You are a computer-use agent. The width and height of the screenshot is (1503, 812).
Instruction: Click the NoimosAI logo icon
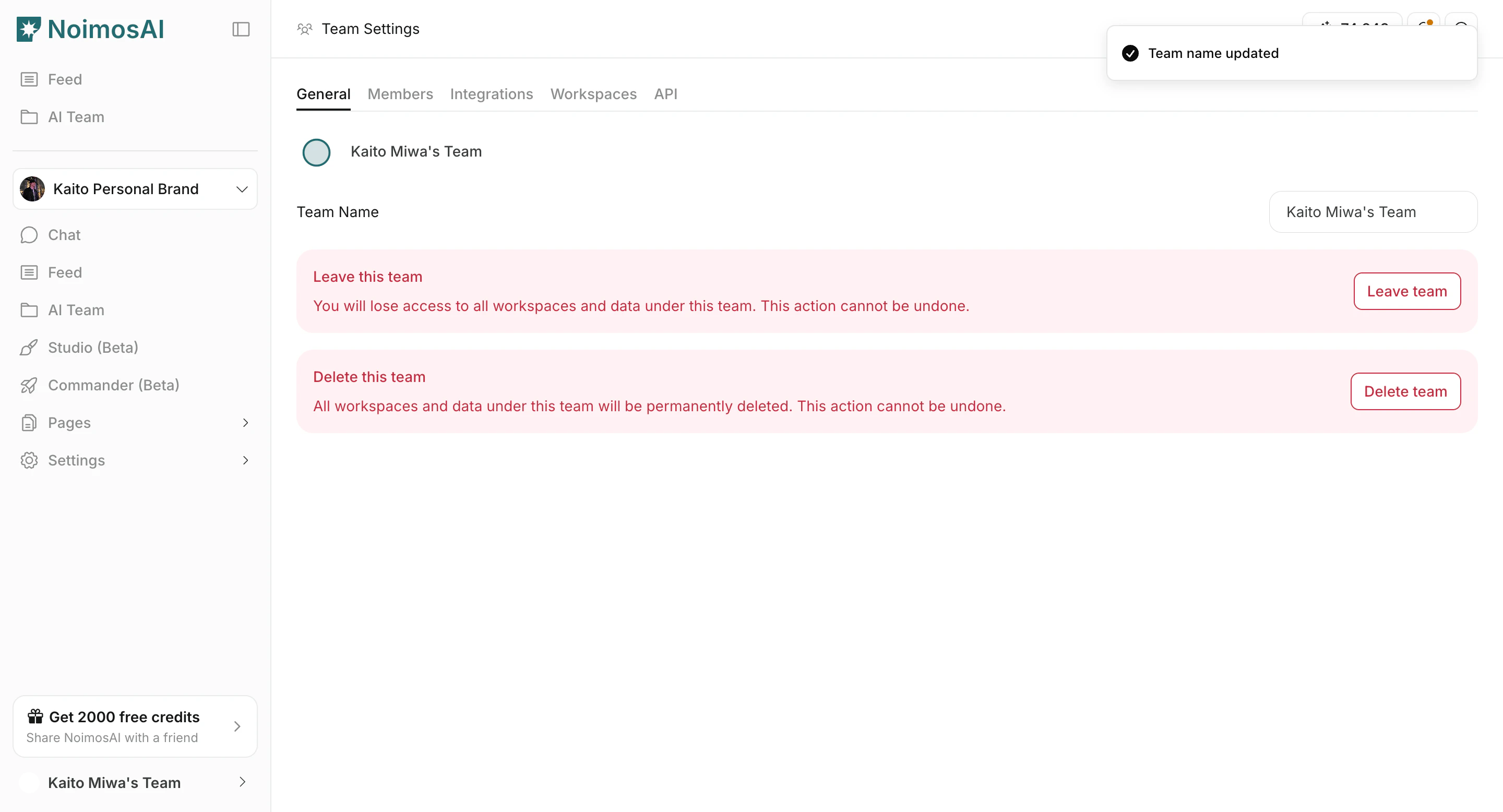coord(29,29)
